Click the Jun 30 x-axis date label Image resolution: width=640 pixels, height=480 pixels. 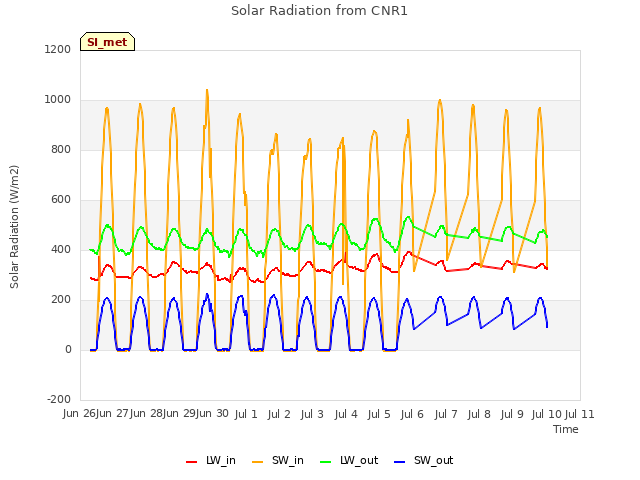point(212,414)
